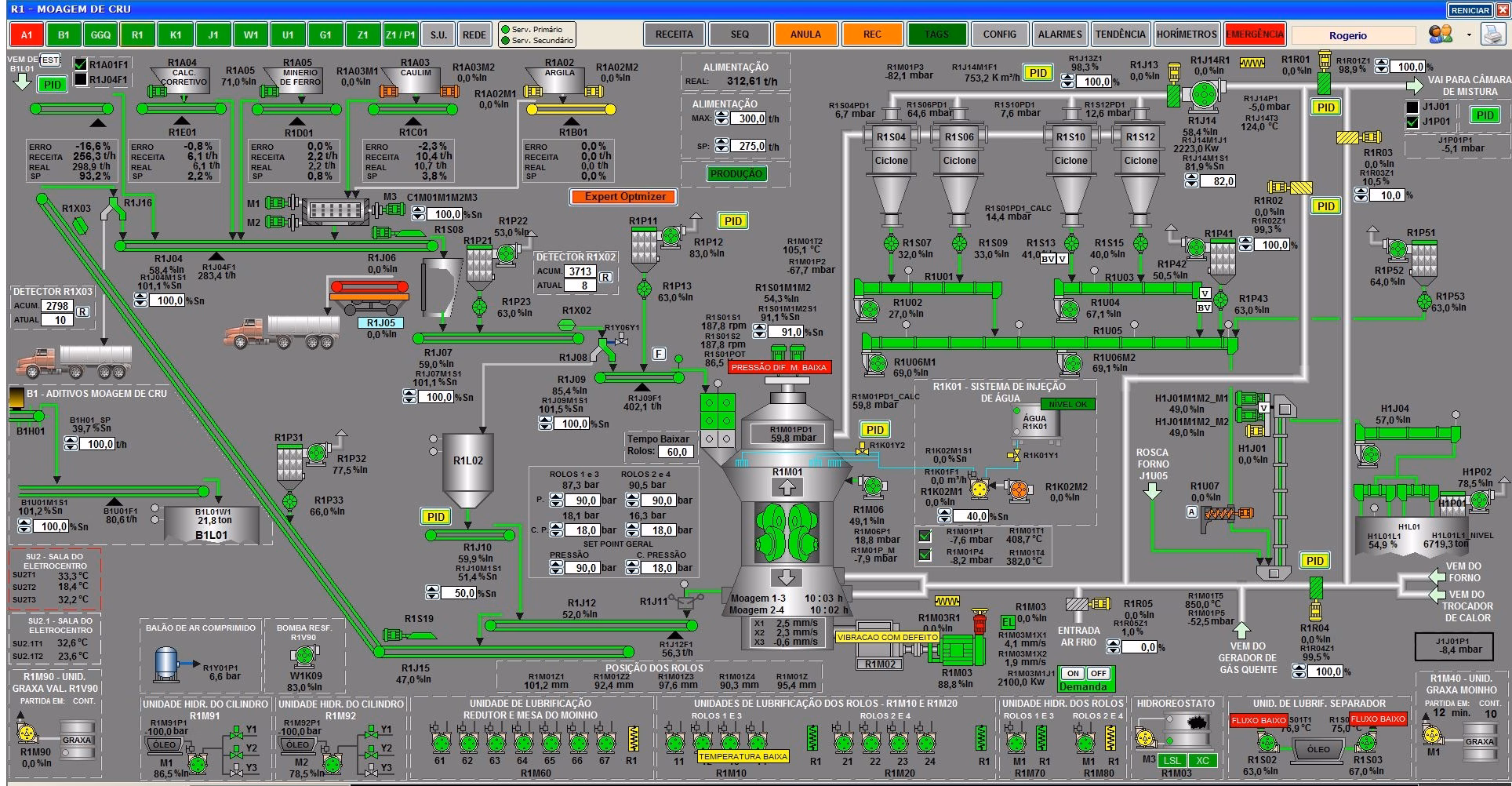The image size is (1512, 786).
Task: Adjust B1H01_SP 100,0 t/h stepper
Action: tap(71, 443)
